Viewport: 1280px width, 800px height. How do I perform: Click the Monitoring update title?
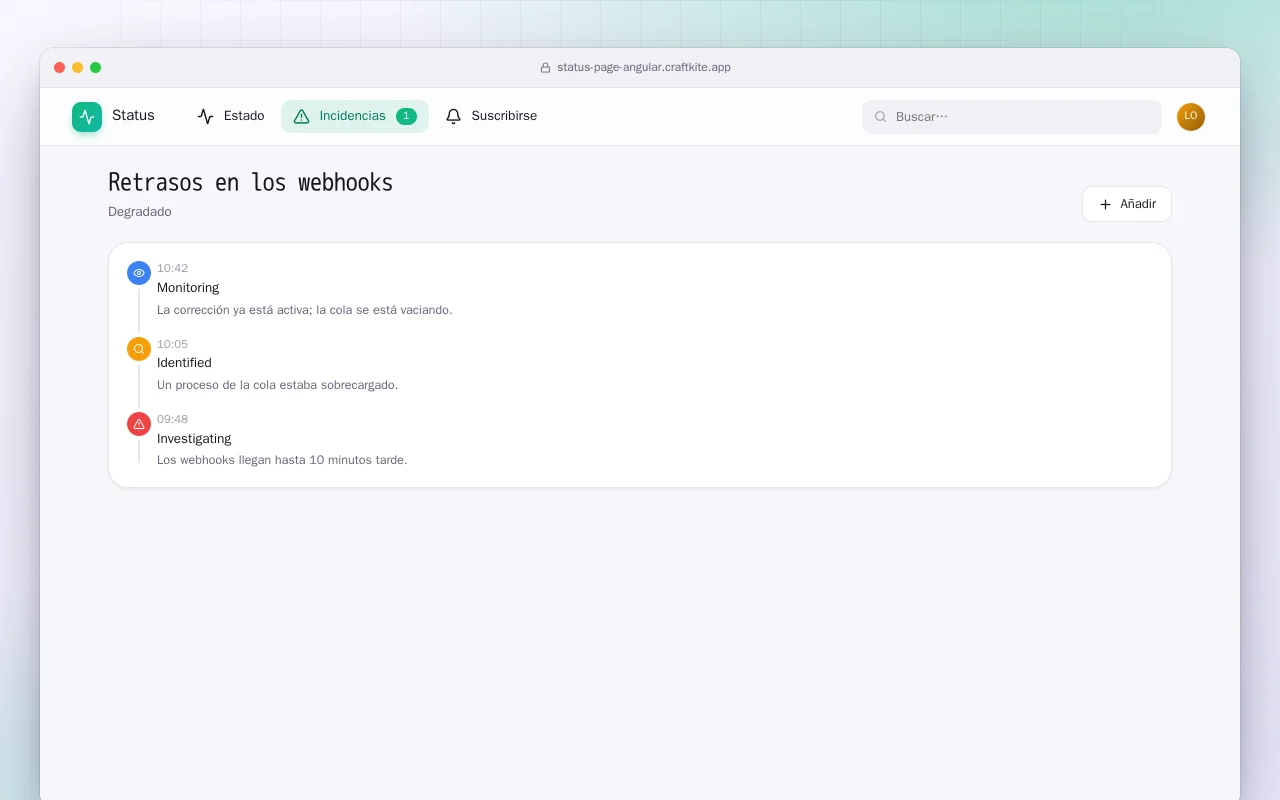coord(188,288)
